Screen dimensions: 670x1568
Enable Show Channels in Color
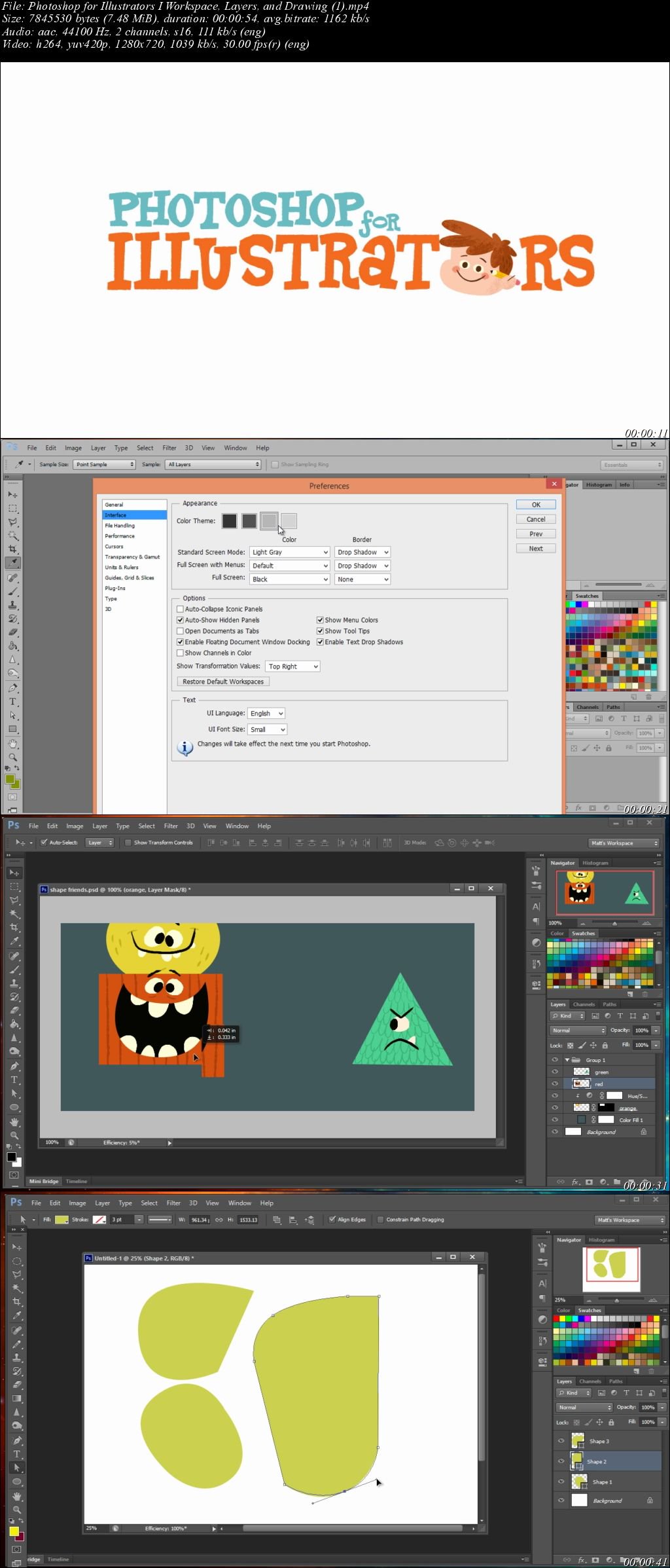click(180, 653)
